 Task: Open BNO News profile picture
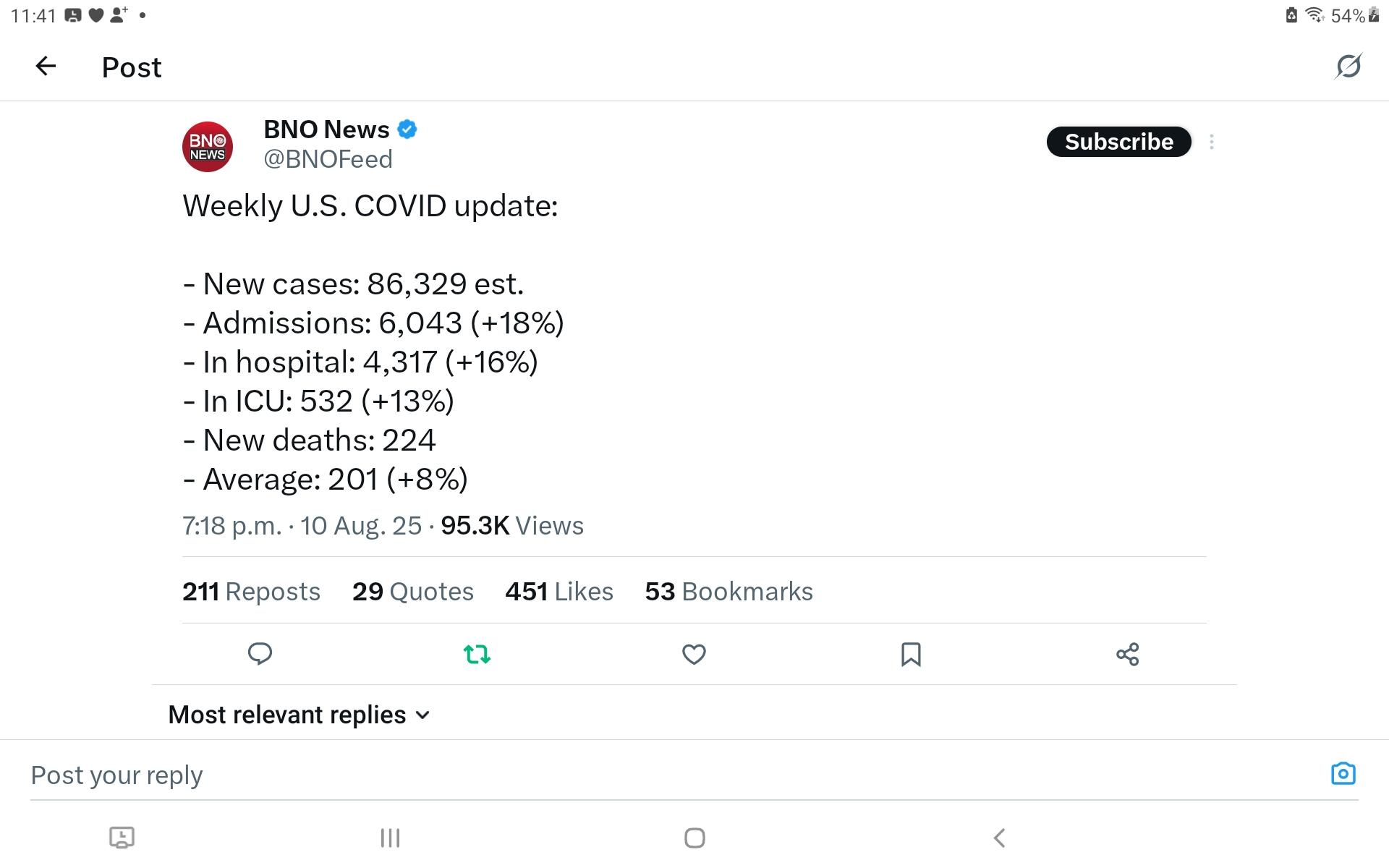(208, 147)
